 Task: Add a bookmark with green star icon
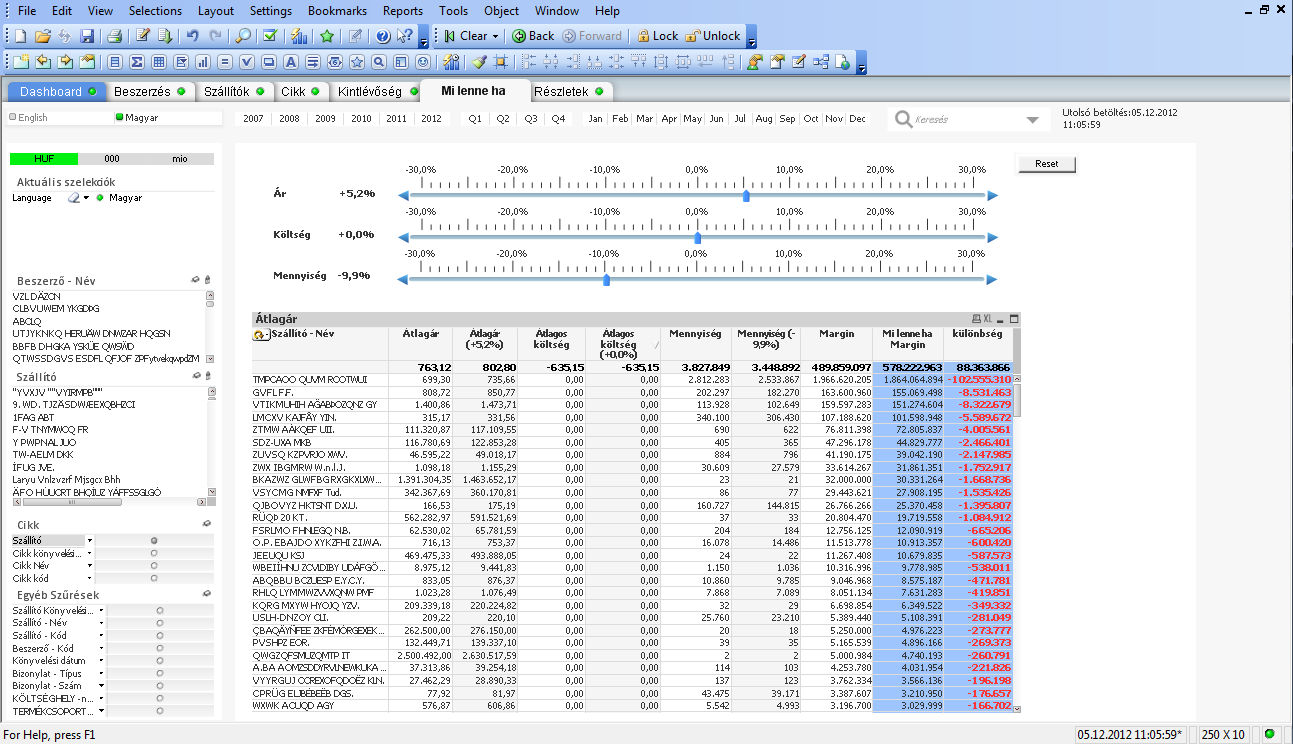point(327,36)
